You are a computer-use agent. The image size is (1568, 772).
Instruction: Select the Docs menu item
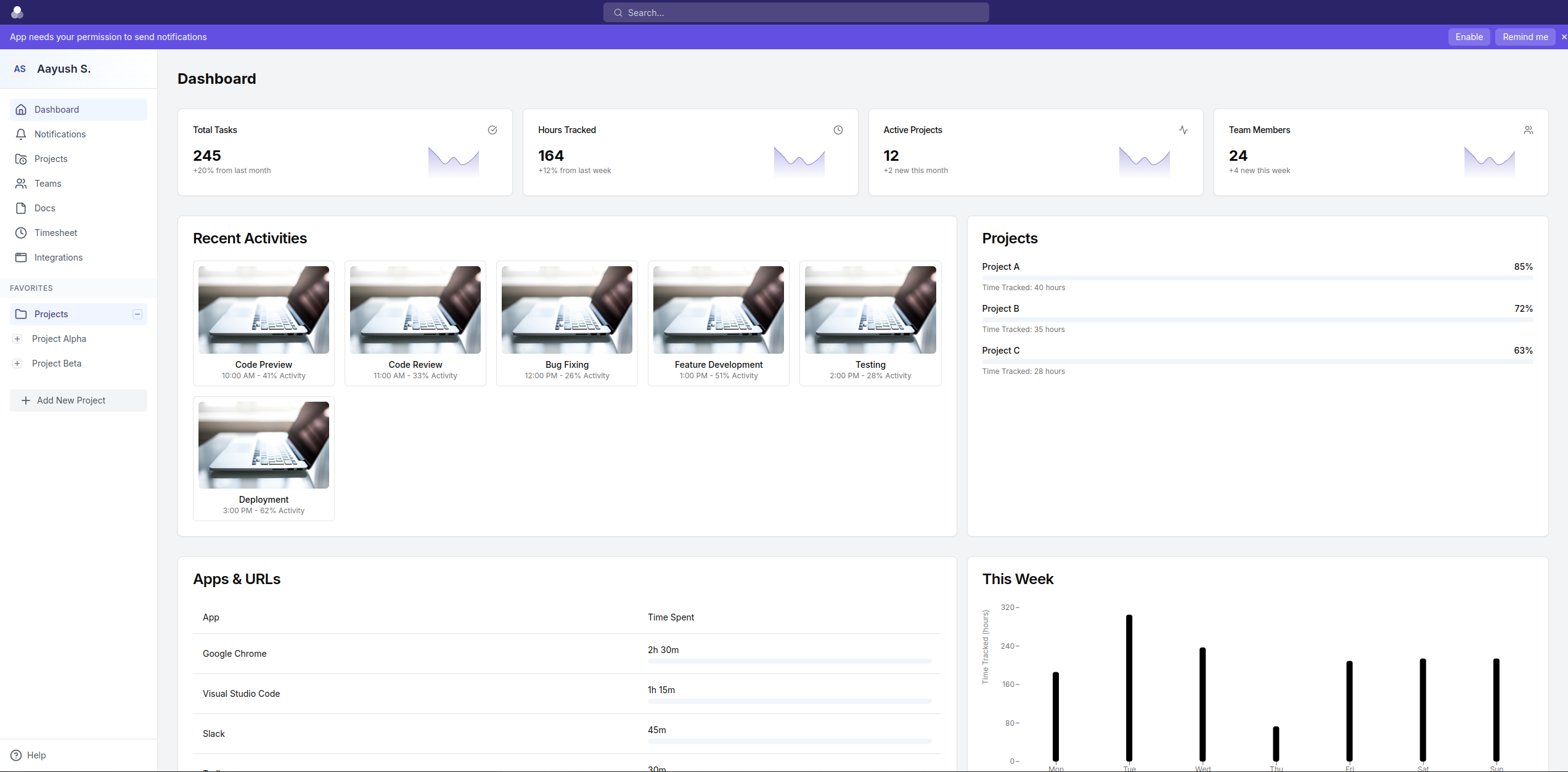pos(44,208)
